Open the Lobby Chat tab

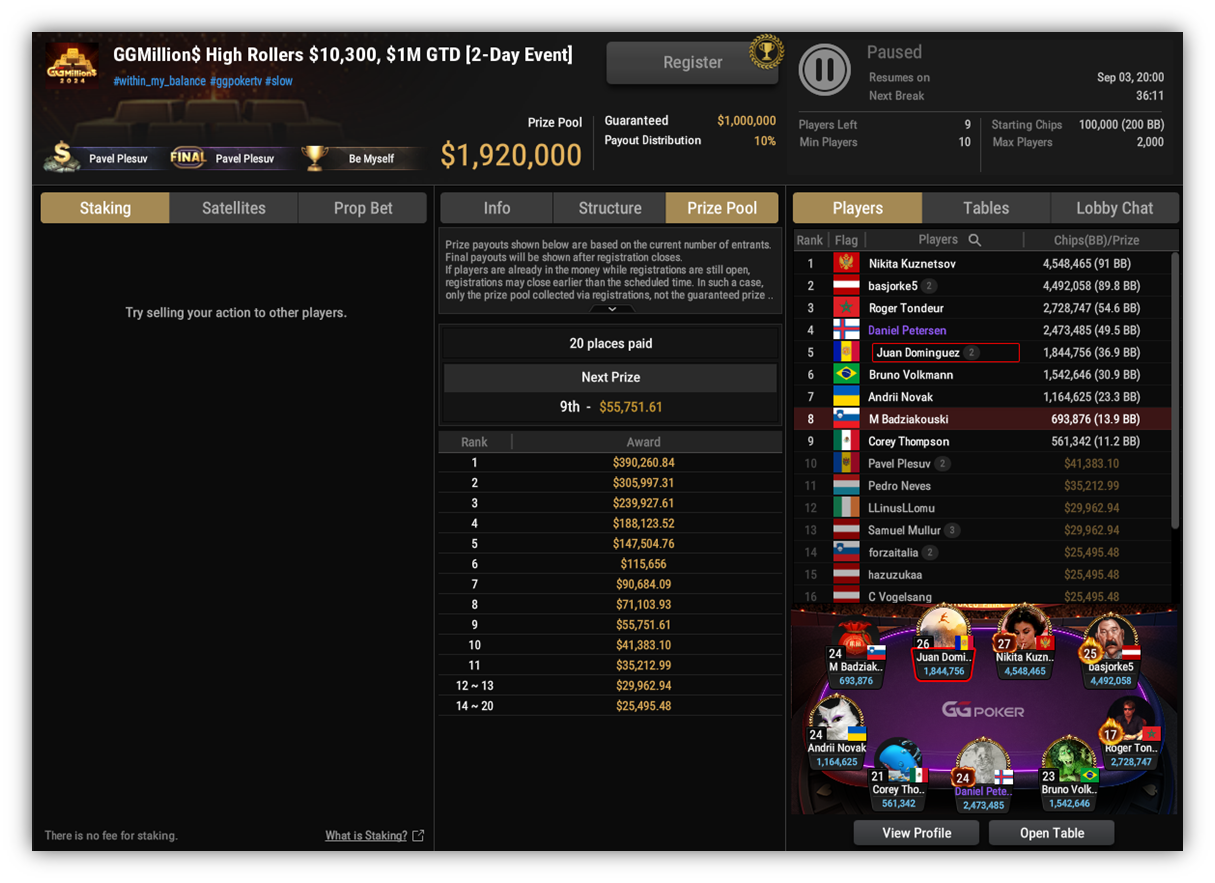point(1115,208)
